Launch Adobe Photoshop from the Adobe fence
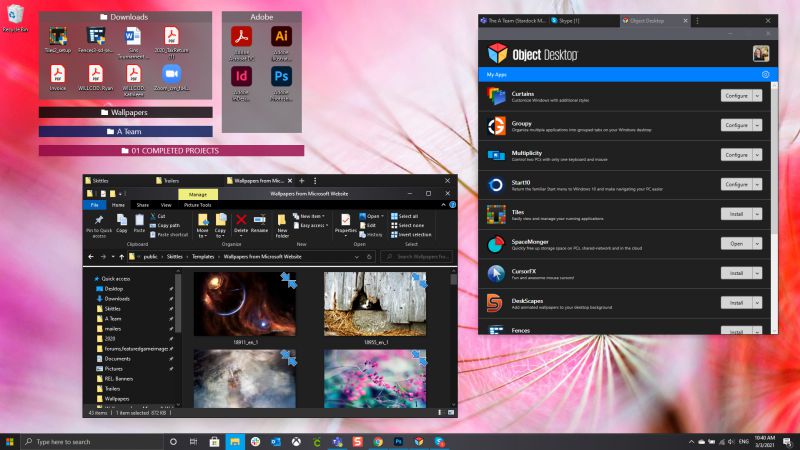The width and height of the screenshot is (800, 450). click(x=281, y=77)
